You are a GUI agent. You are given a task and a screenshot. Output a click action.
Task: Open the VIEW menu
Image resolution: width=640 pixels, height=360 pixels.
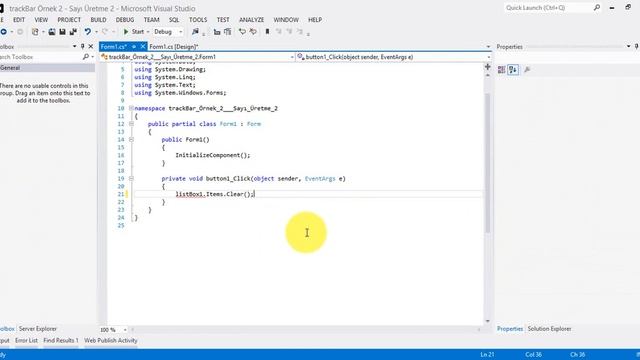[41, 20]
